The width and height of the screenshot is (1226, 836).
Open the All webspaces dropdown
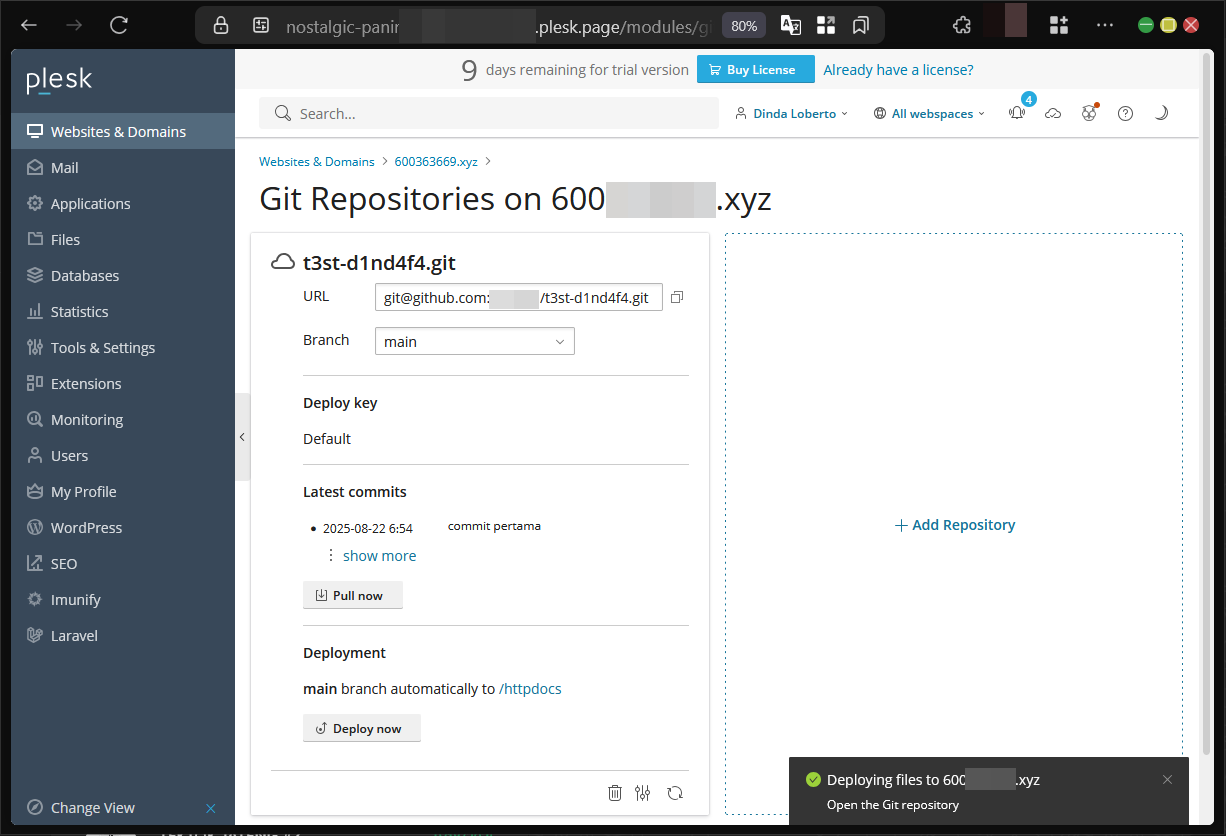pyautogui.click(x=929, y=114)
